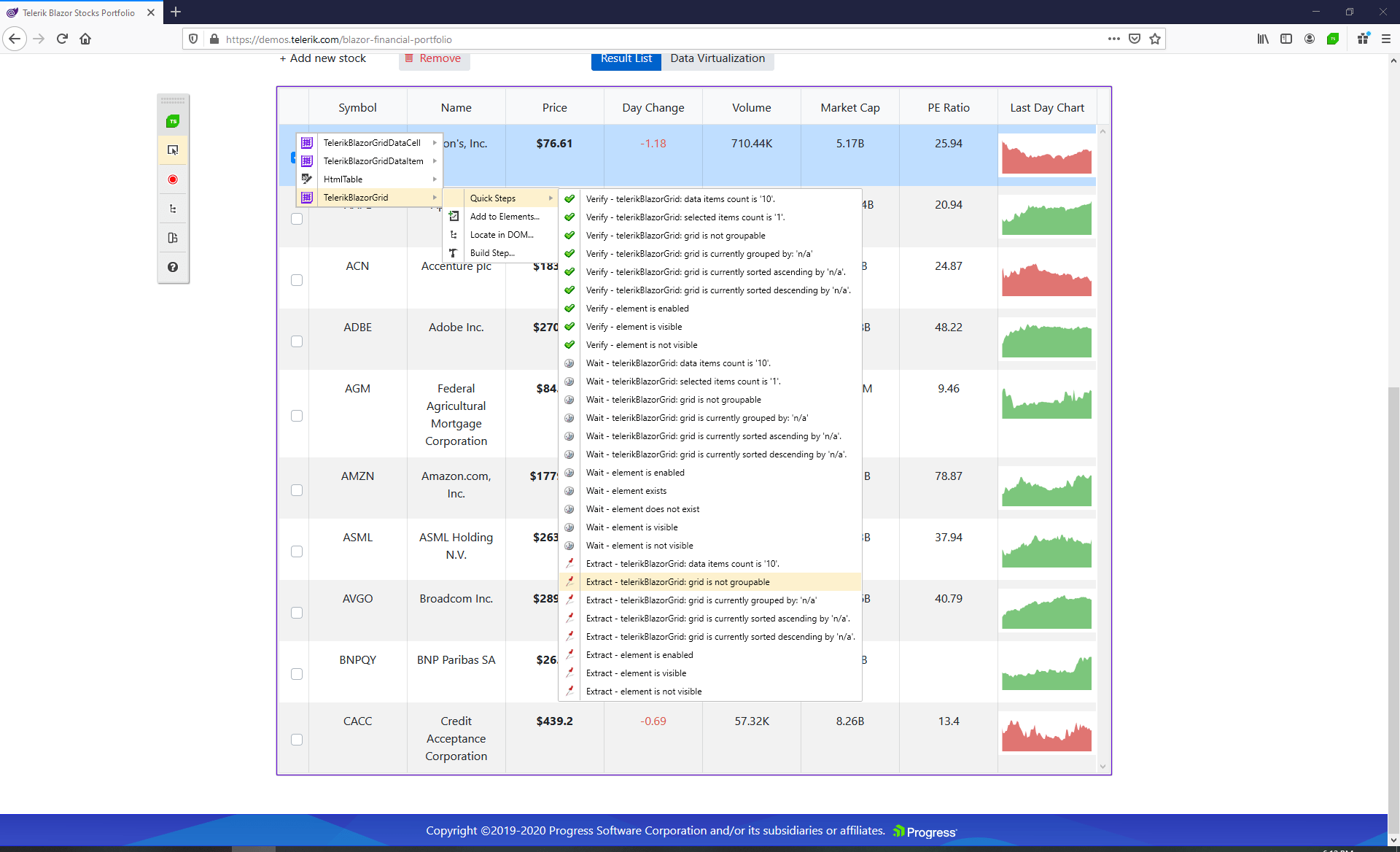Click the red record button in side toolbar
The image size is (1400, 852).
pyautogui.click(x=173, y=179)
